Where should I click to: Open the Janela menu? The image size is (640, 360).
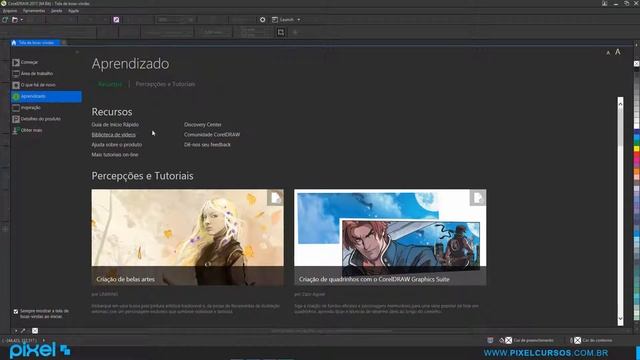click(56, 11)
